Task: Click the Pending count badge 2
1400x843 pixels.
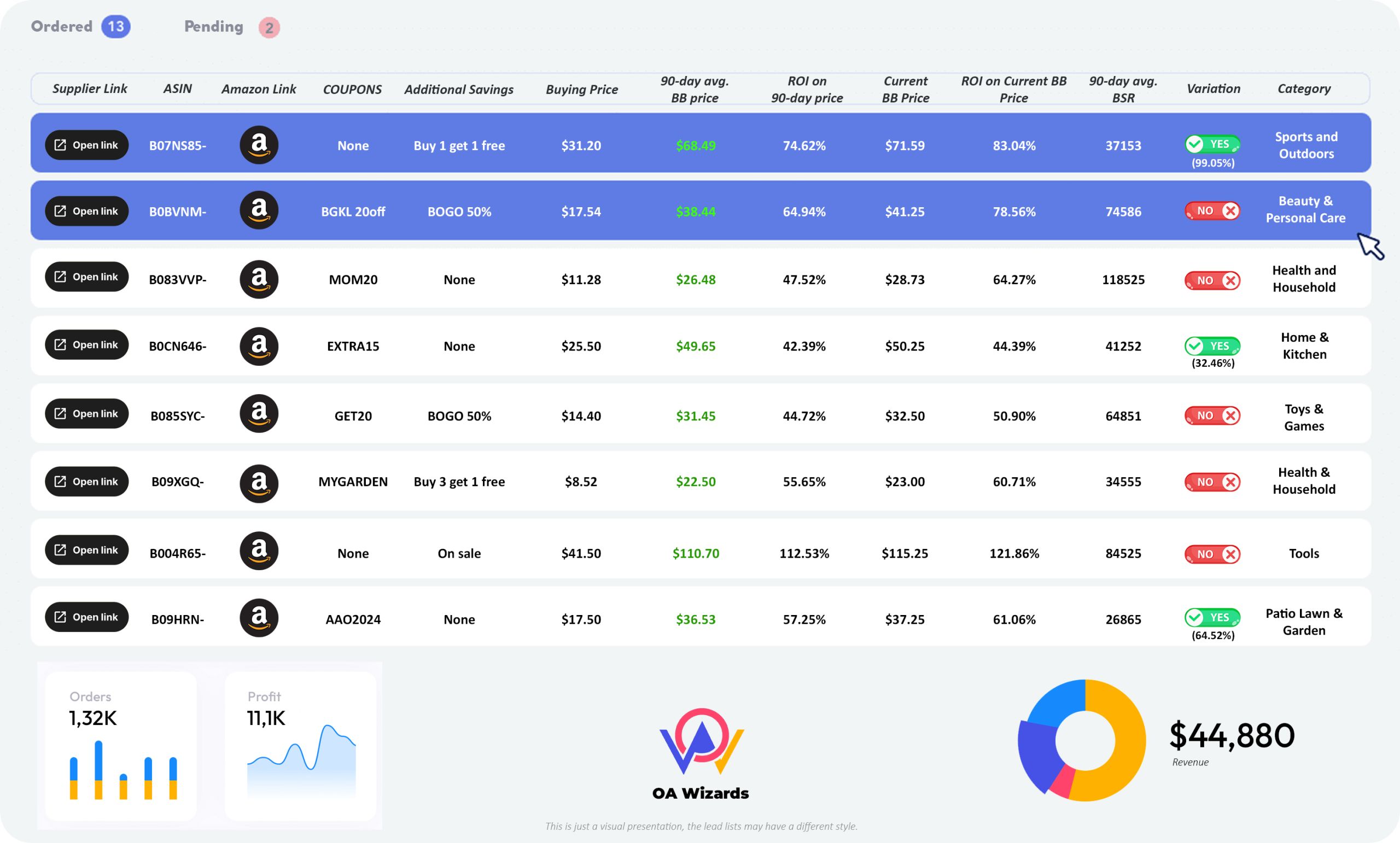Action: [269, 27]
